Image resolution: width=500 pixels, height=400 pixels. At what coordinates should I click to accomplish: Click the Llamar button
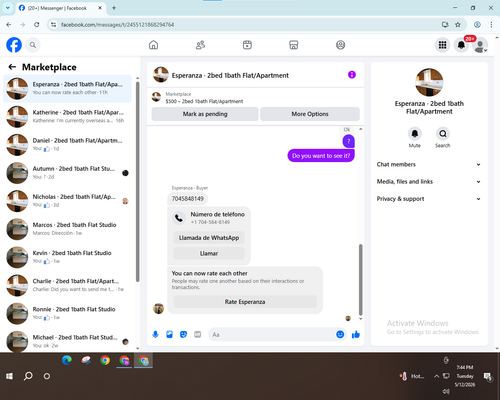click(209, 253)
